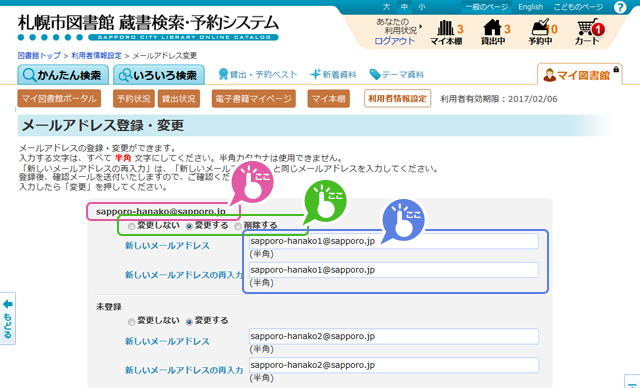Switch to 一般のページ
The height and width of the screenshot is (388, 640).
coord(487,7)
